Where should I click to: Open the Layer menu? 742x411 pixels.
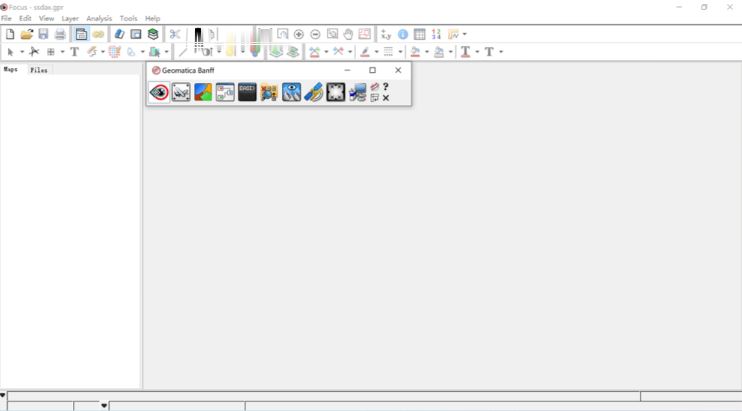(70, 19)
